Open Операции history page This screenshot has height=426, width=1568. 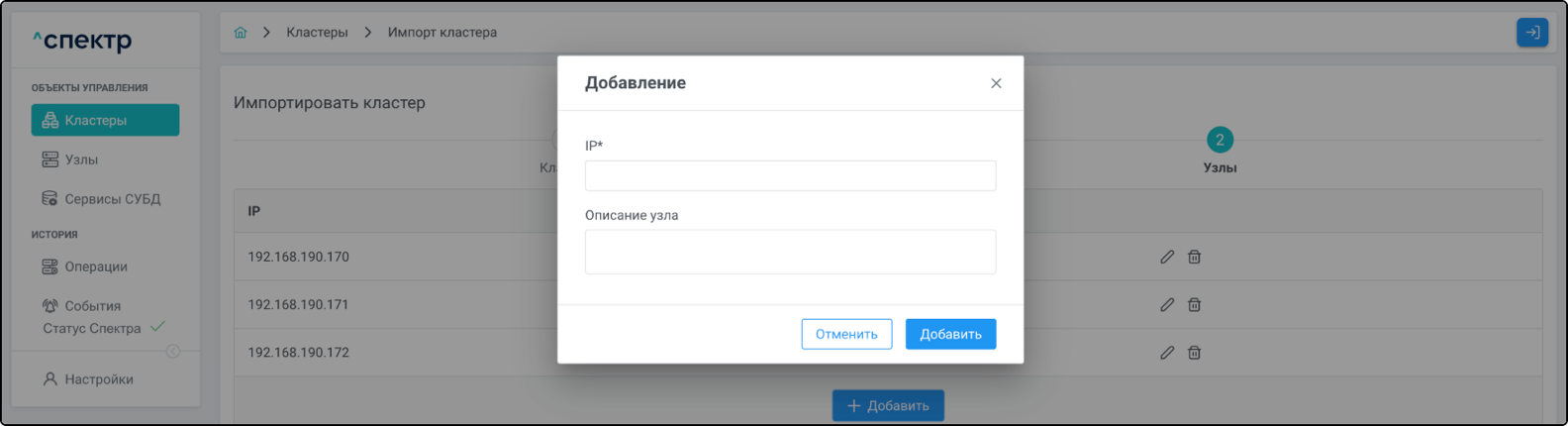(95, 266)
